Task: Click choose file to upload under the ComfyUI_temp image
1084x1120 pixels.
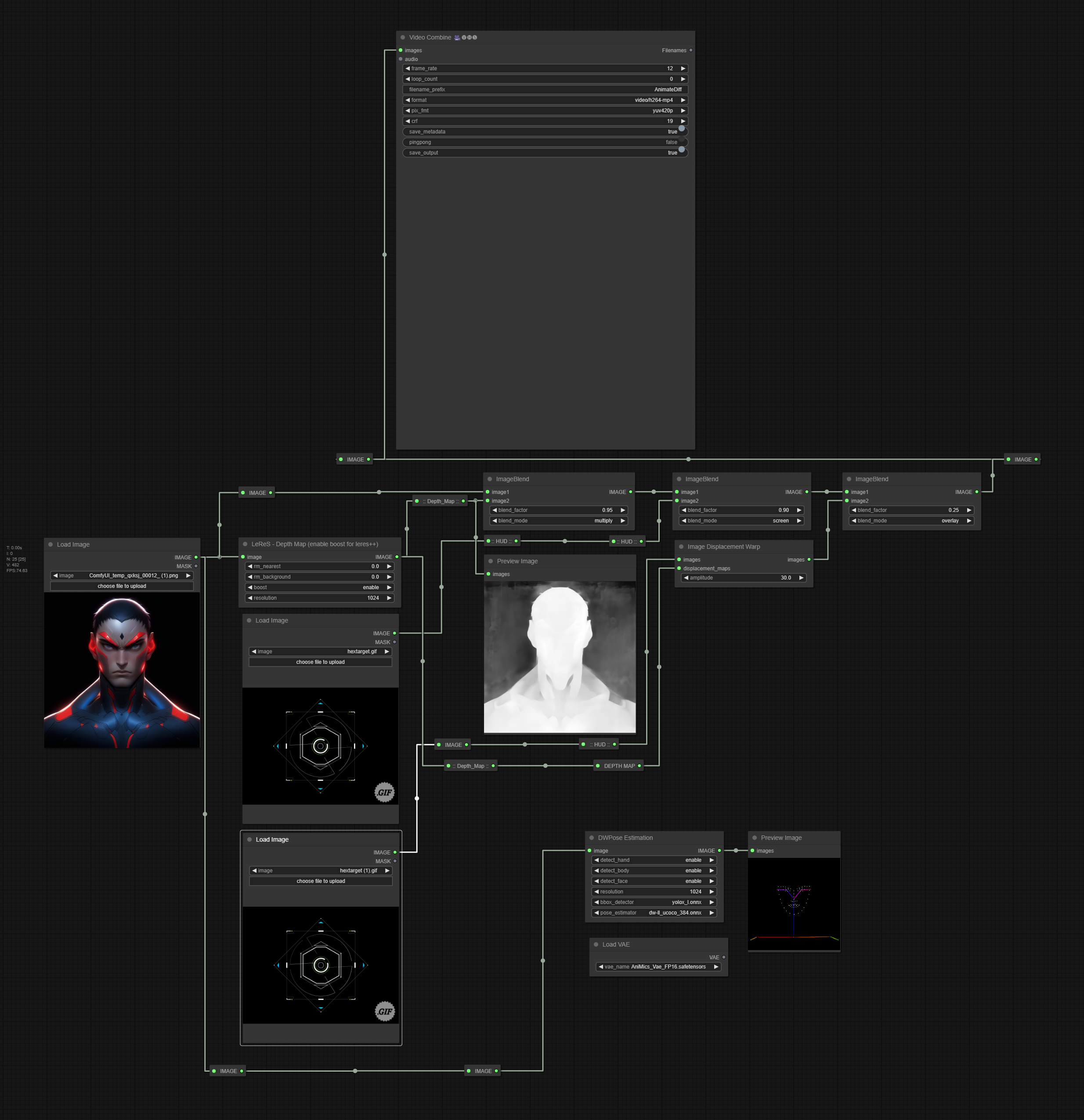Action: [x=122, y=586]
